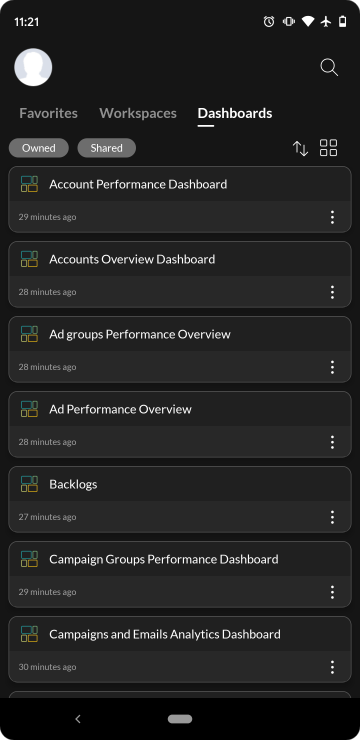360x740 pixels.
Task: Tap dashboard icon beside Accounts Overview Dashboard
Action: (29, 259)
